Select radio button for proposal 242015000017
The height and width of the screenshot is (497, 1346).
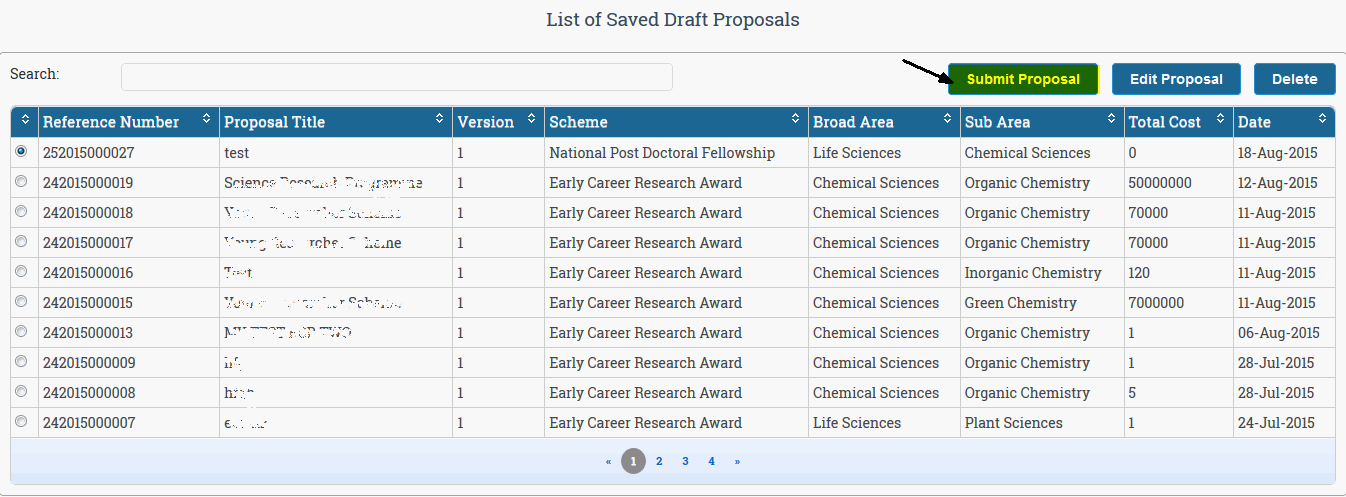click(21, 241)
